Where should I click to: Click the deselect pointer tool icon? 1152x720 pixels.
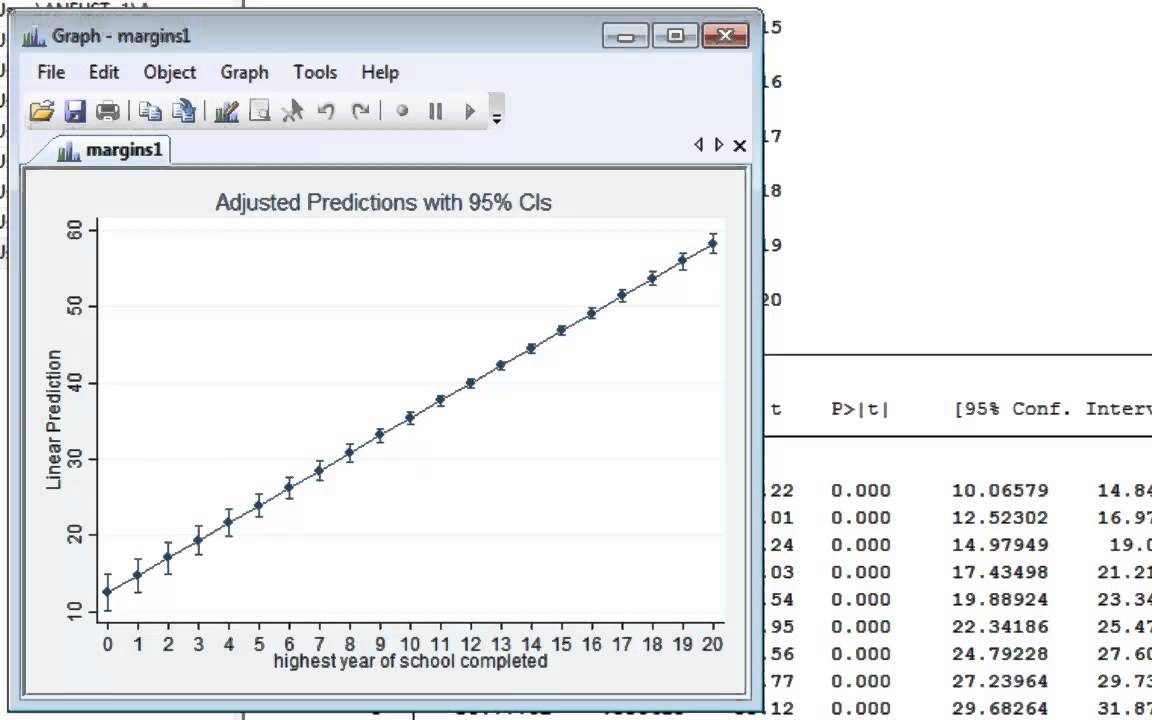[292, 111]
